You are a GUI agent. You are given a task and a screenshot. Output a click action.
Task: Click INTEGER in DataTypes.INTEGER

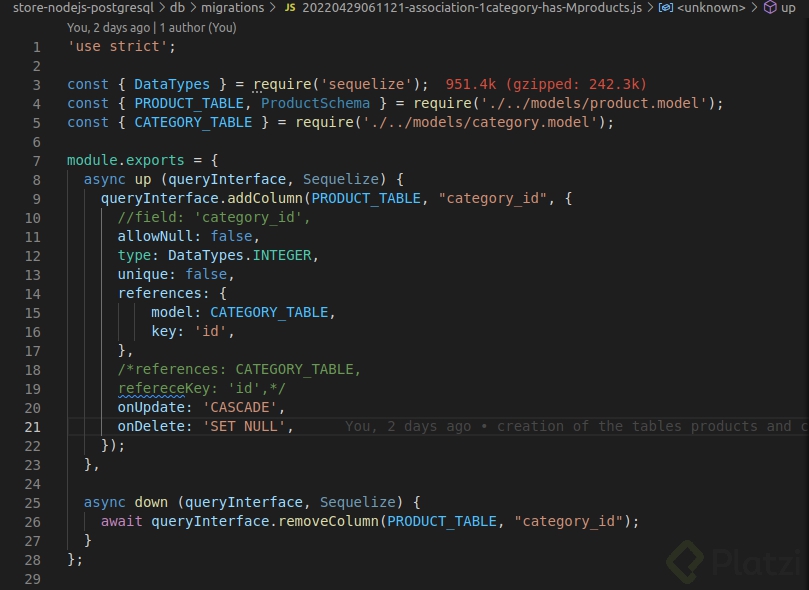coord(282,255)
